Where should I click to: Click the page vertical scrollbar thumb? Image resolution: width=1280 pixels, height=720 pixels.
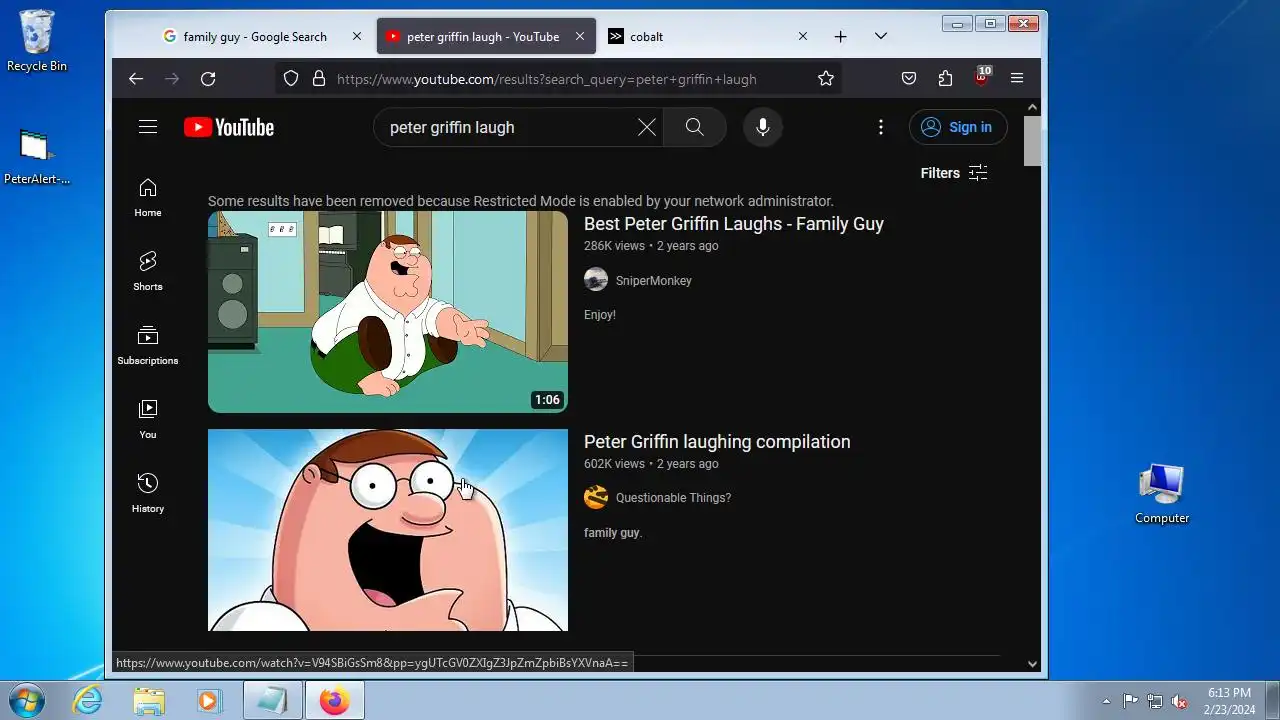coord(1033,141)
